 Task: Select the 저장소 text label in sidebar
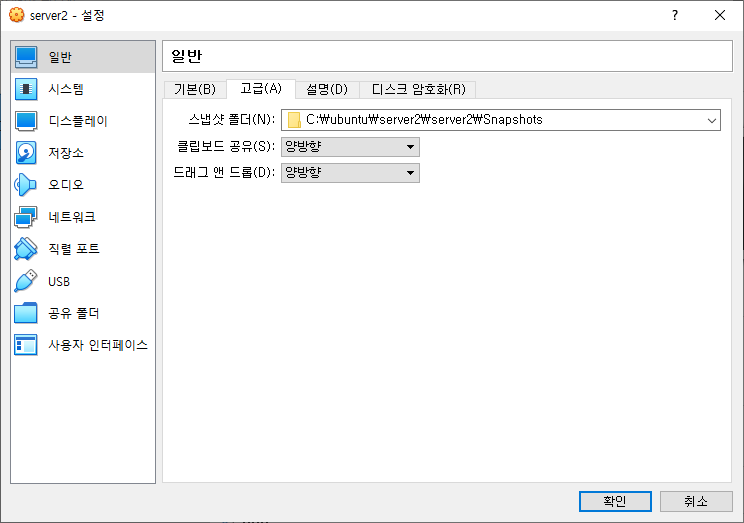point(66,153)
